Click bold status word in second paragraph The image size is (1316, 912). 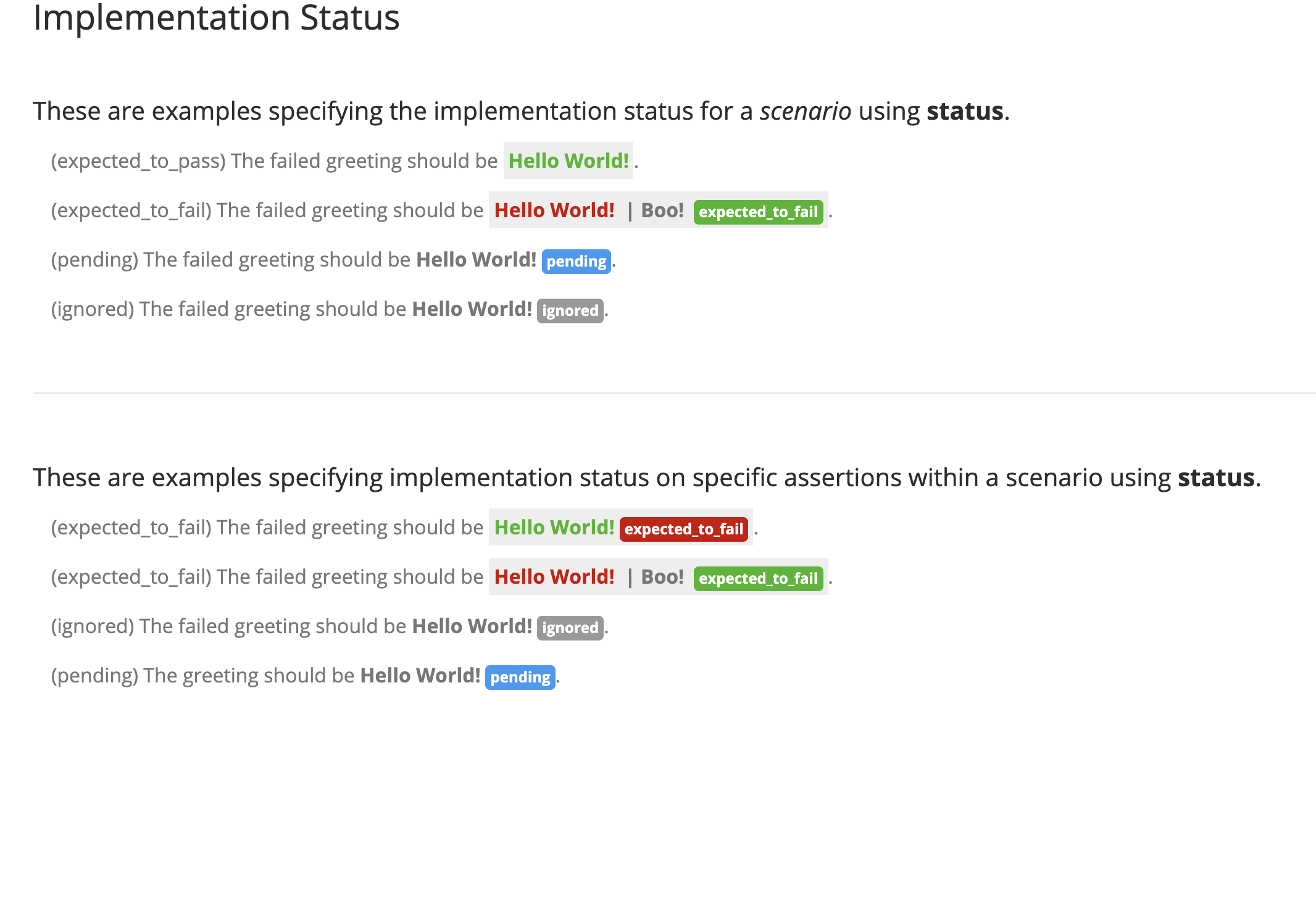click(1216, 478)
